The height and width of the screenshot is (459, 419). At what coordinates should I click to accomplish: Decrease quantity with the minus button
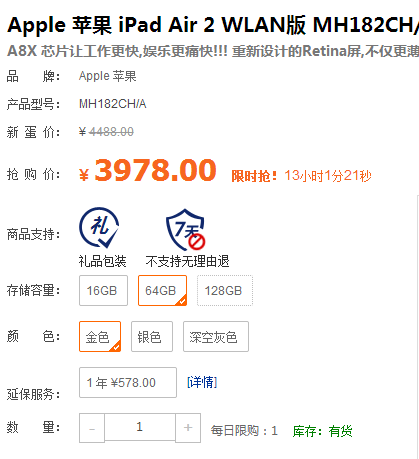92,428
